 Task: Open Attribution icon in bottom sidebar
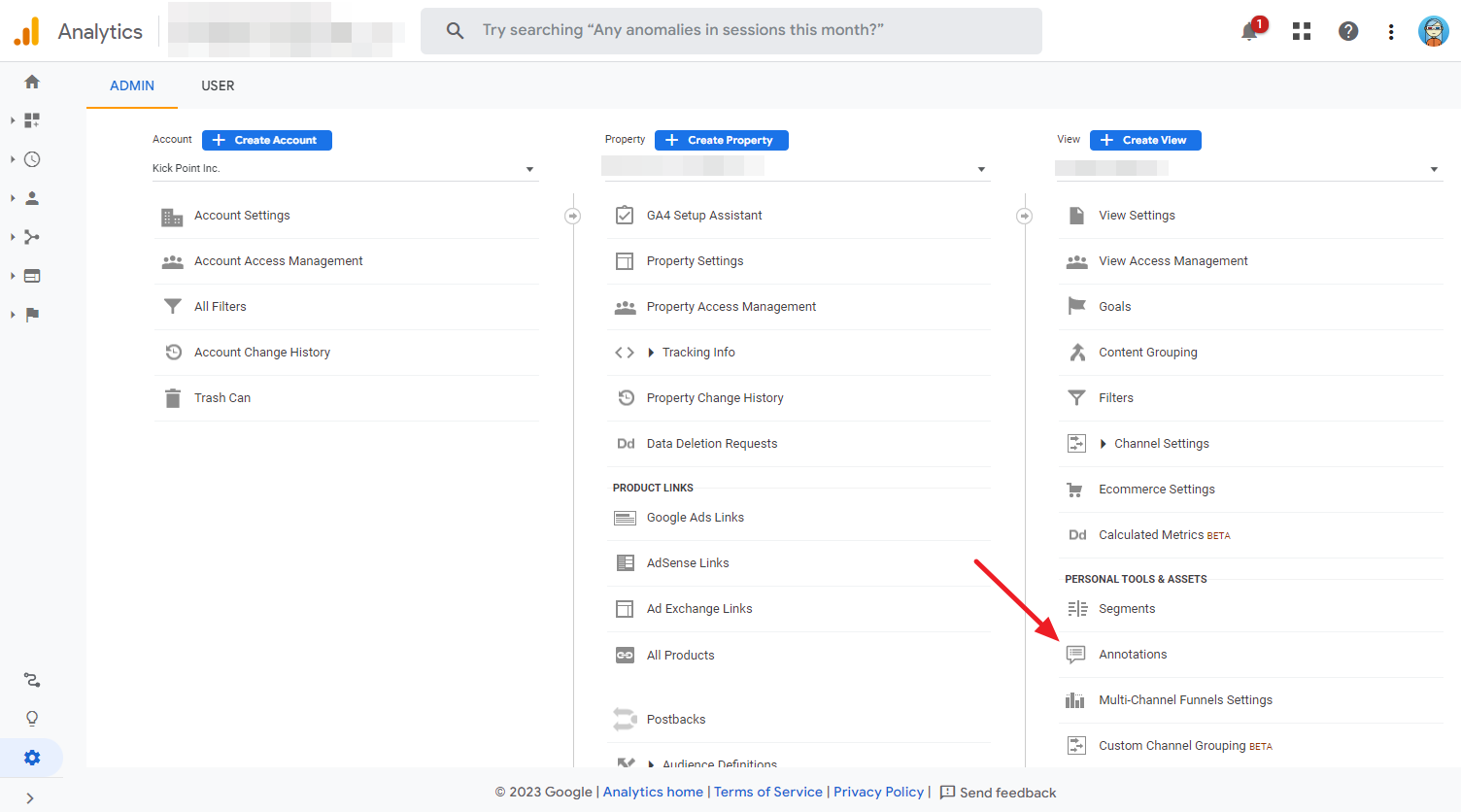pyautogui.click(x=32, y=680)
